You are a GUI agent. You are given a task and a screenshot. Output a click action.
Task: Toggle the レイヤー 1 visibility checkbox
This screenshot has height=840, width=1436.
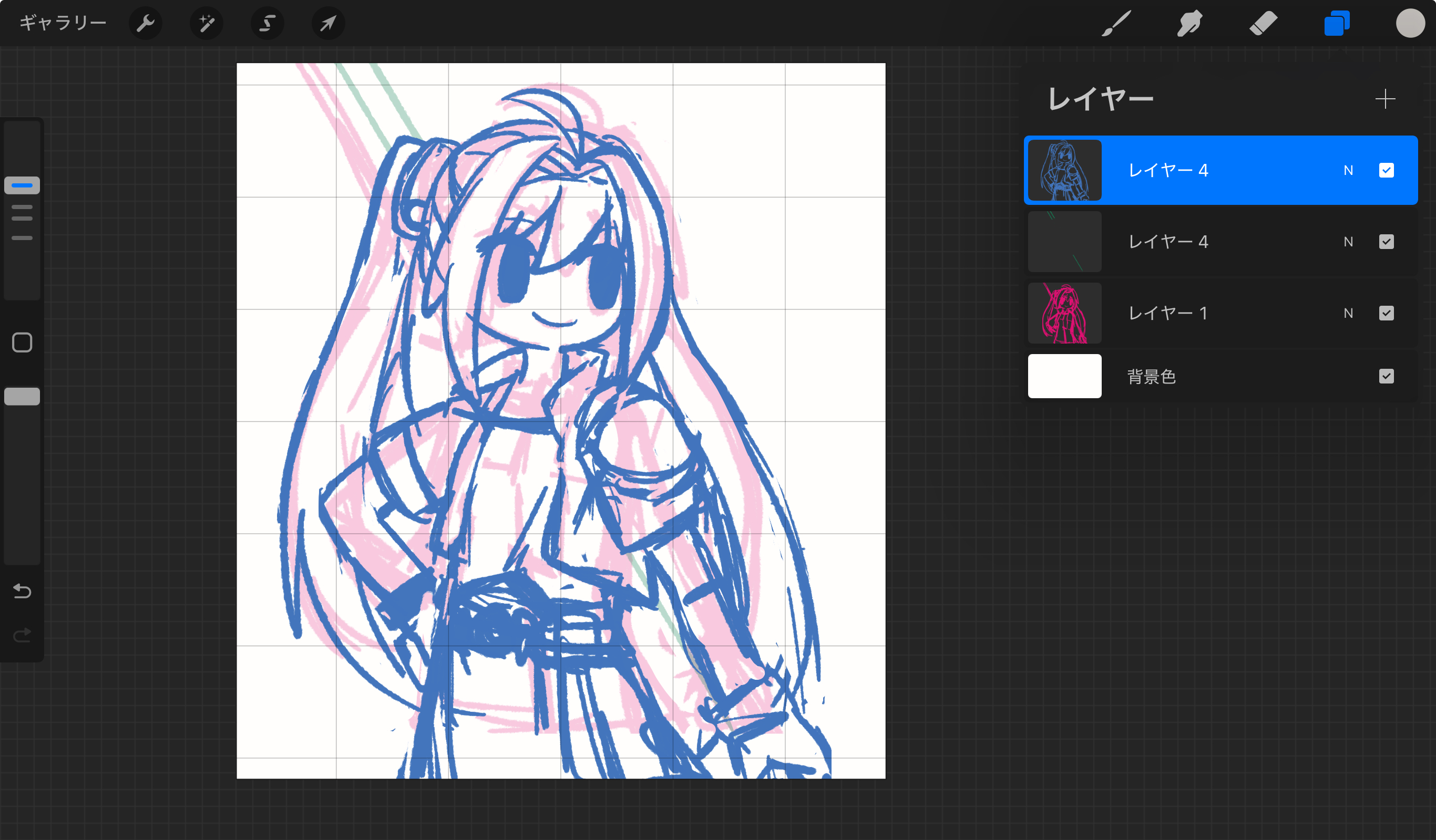(x=1386, y=313)
